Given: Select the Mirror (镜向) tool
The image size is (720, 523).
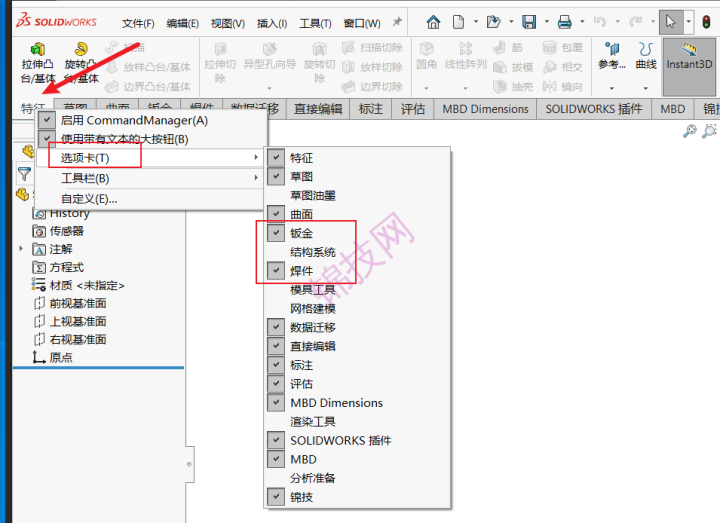Looking at the screenshot, I should point(562,86).
